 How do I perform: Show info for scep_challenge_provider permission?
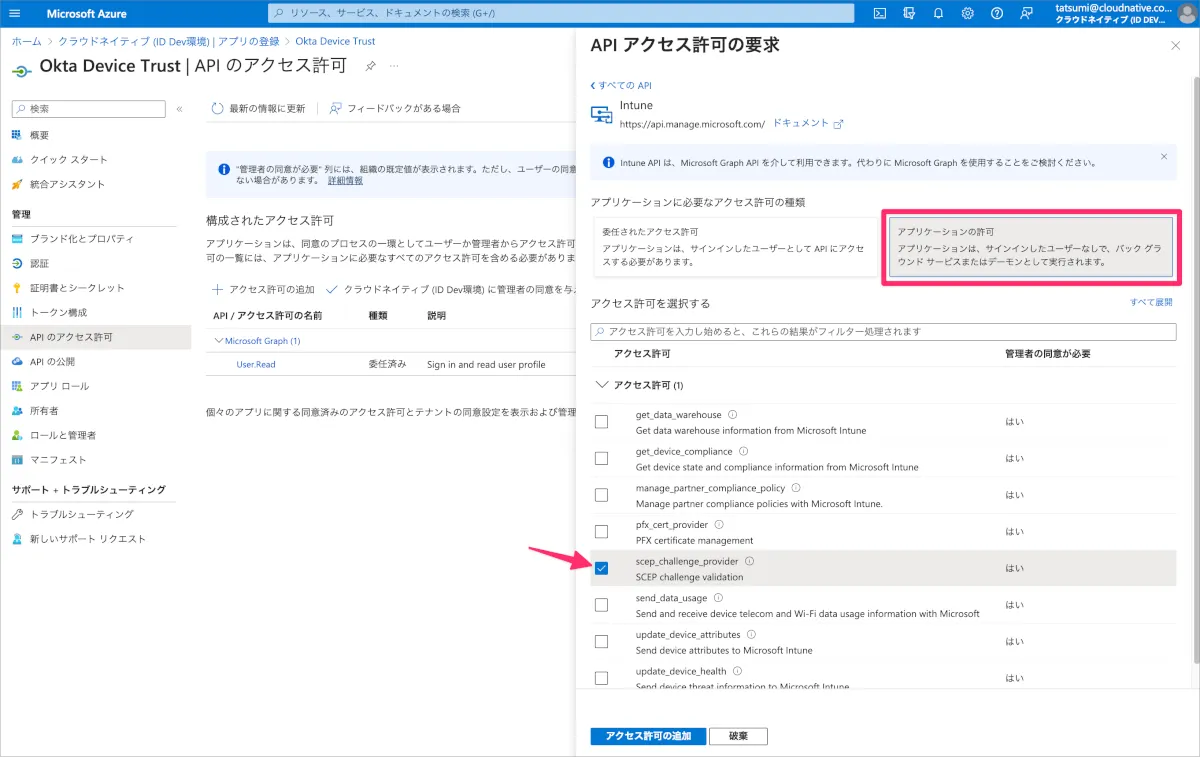click(x=749, y=561)
